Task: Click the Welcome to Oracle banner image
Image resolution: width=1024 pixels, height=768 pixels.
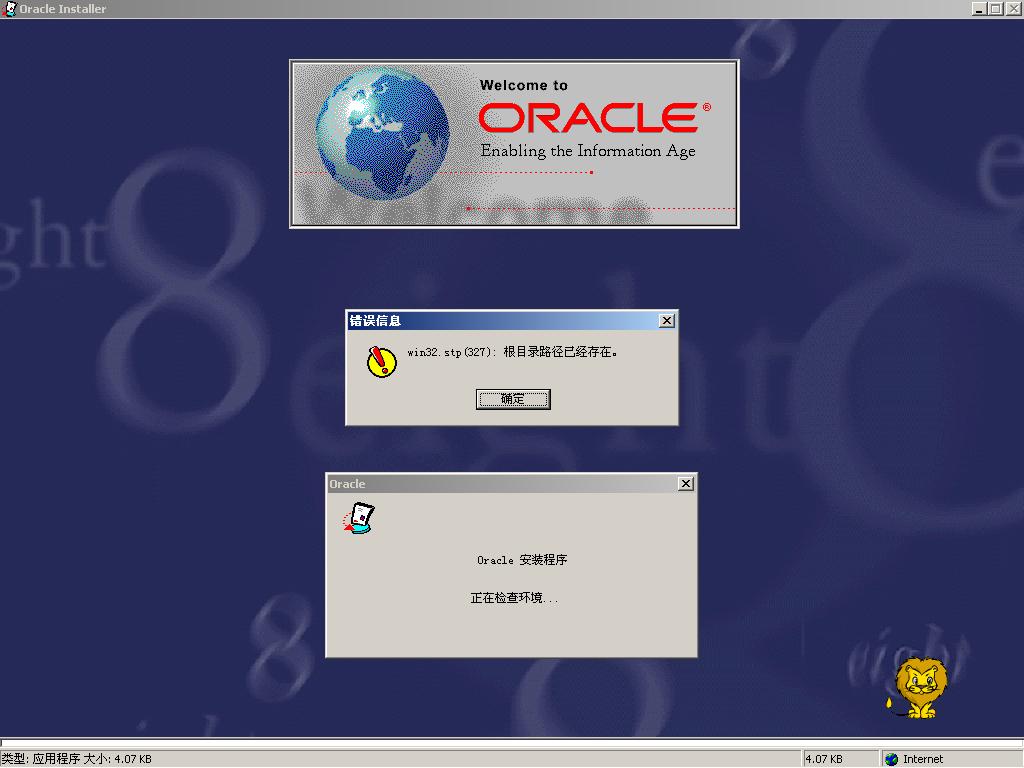Action: [514, 144]
